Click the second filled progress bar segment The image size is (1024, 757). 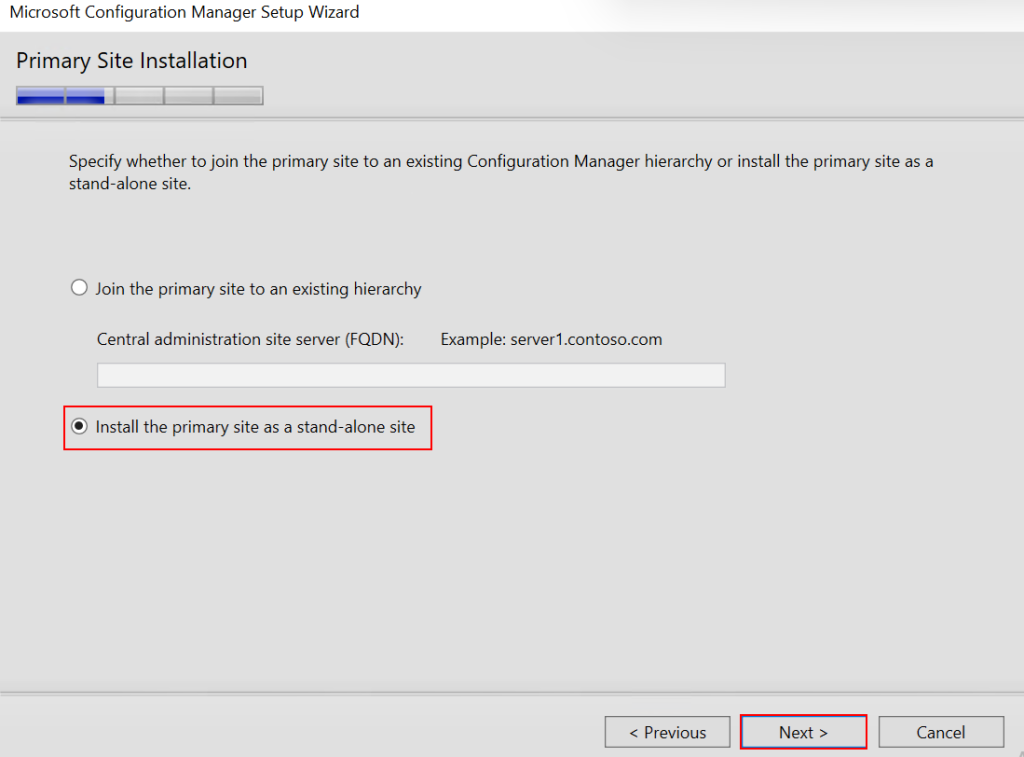(x=90, y=96)
